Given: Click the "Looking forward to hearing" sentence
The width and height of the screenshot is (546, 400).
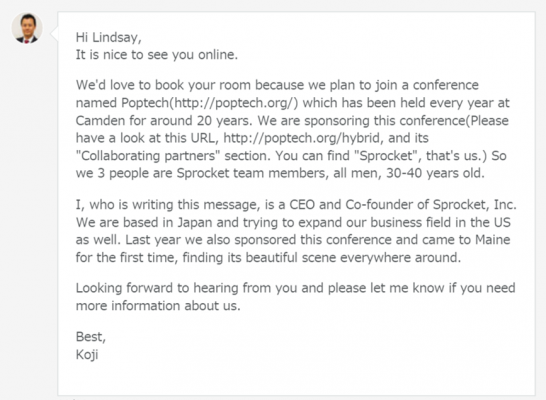Looking at the screenshot, I should click(x=157, y=288).
